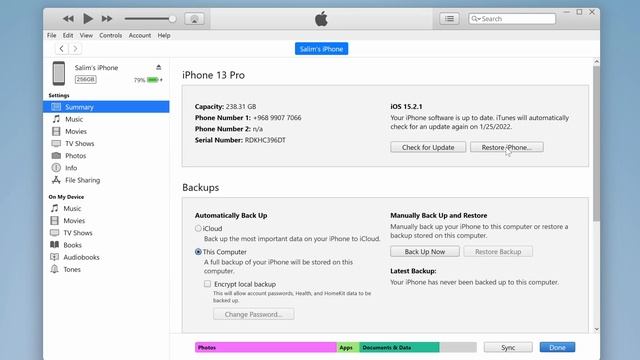Click the Capacity 238.31 GB value
640x360 pixels.
241,107
